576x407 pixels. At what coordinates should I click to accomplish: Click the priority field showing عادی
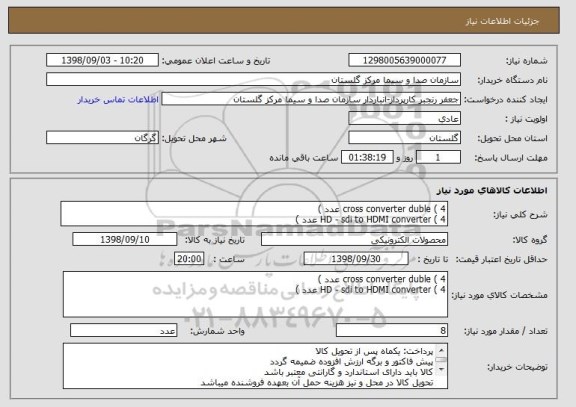click(404, 119)
